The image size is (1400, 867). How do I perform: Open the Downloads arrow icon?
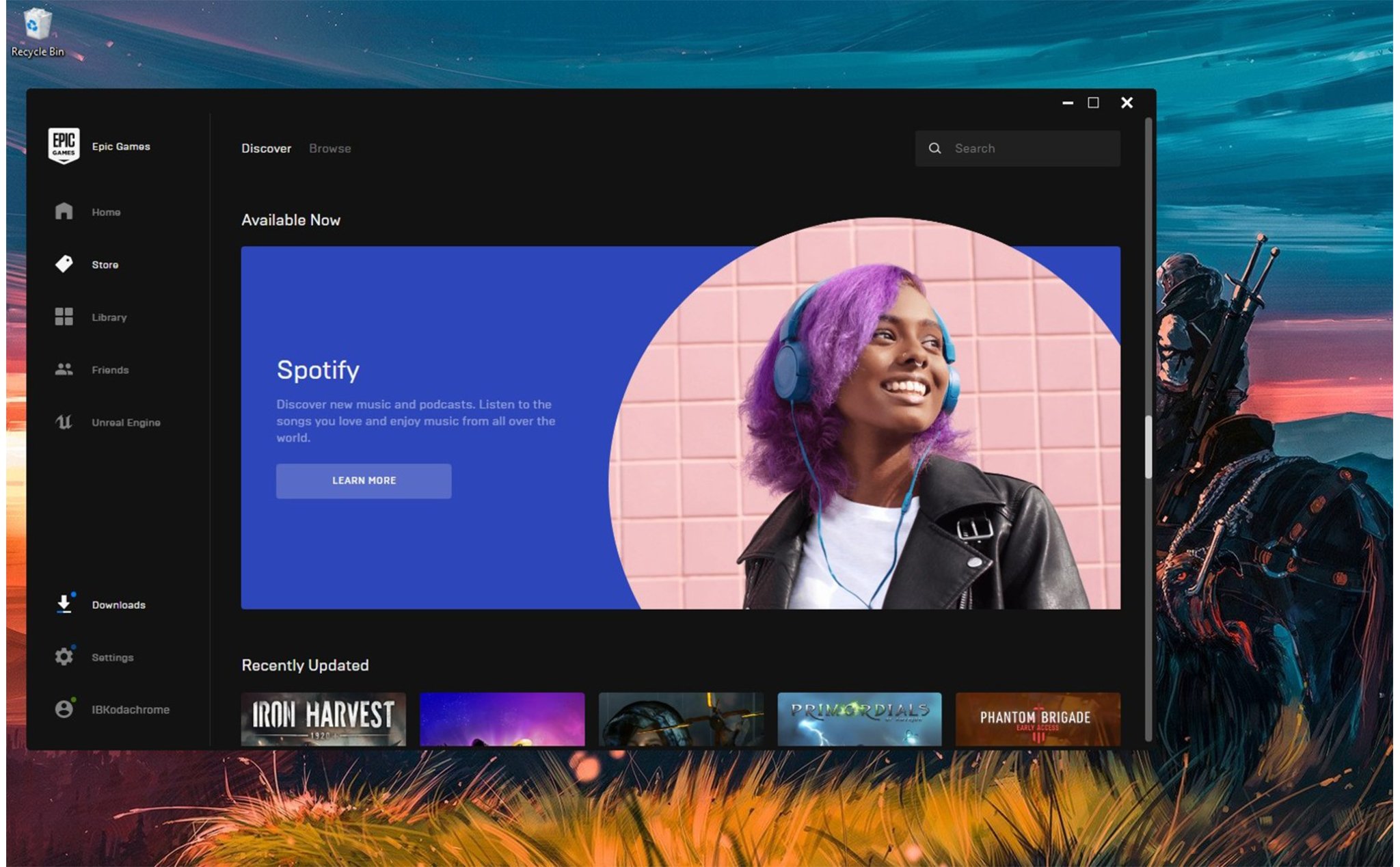point(64,604)
